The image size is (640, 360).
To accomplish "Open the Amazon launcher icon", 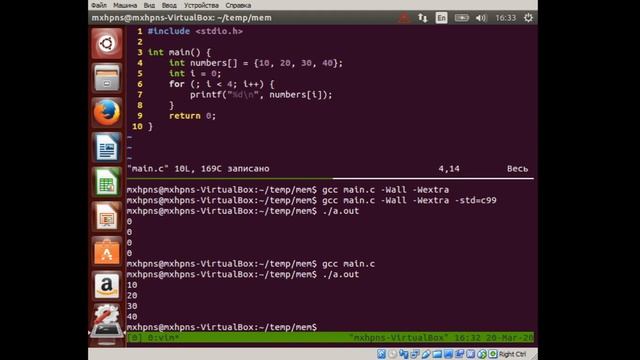I will [x=107, y=286].
